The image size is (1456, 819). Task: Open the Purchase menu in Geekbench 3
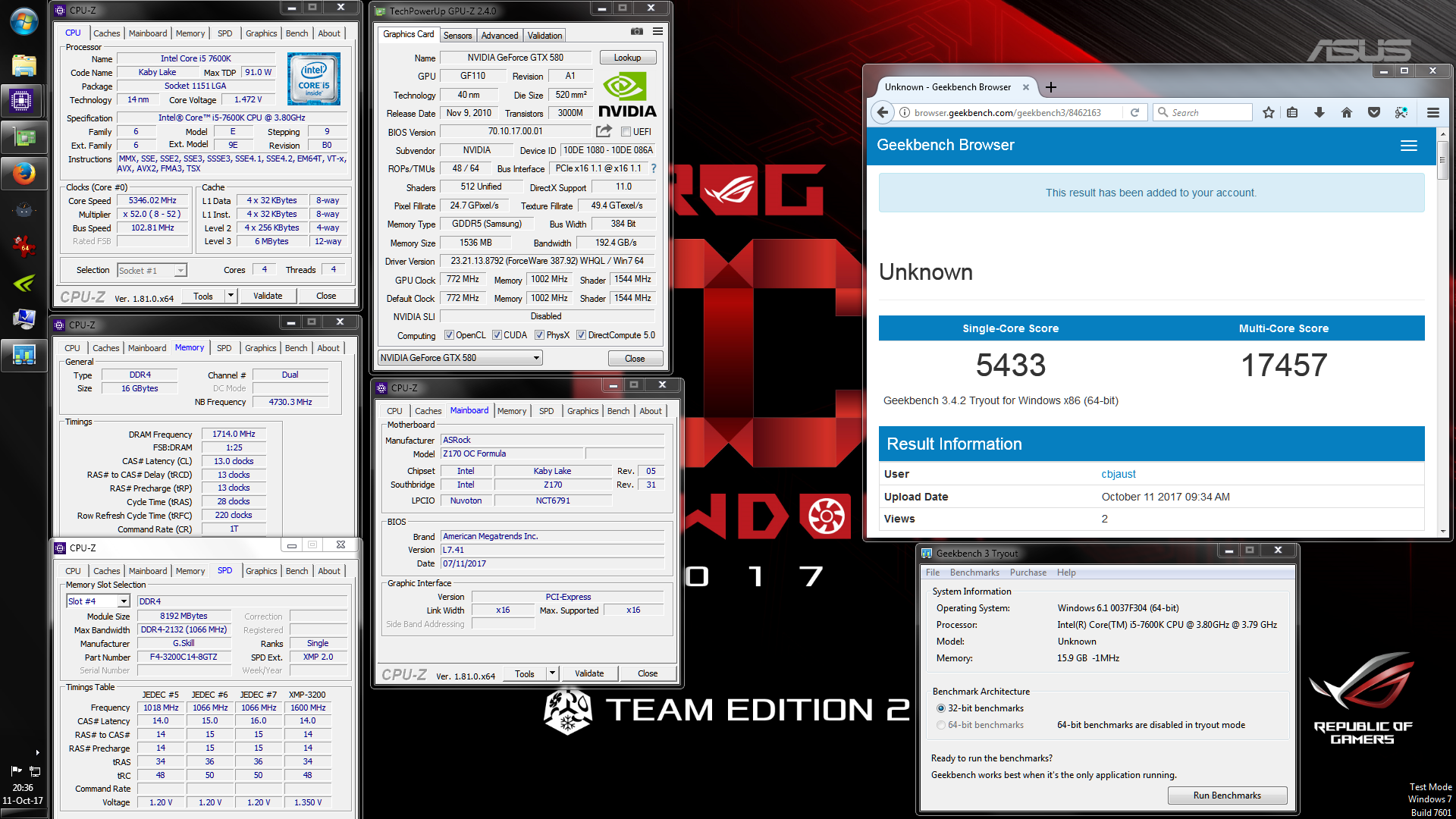1028,573
